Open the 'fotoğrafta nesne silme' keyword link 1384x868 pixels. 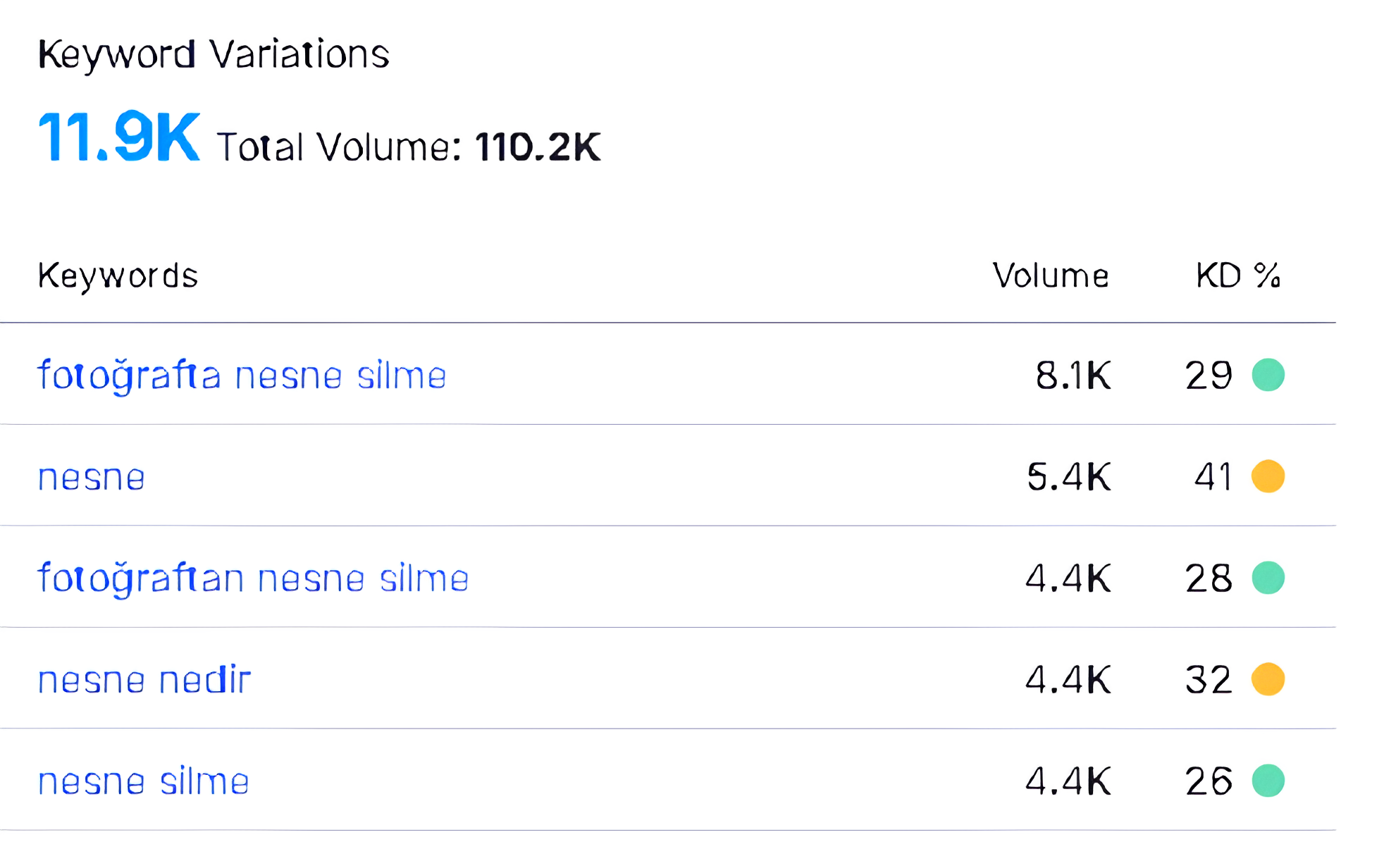coord(242,376)
